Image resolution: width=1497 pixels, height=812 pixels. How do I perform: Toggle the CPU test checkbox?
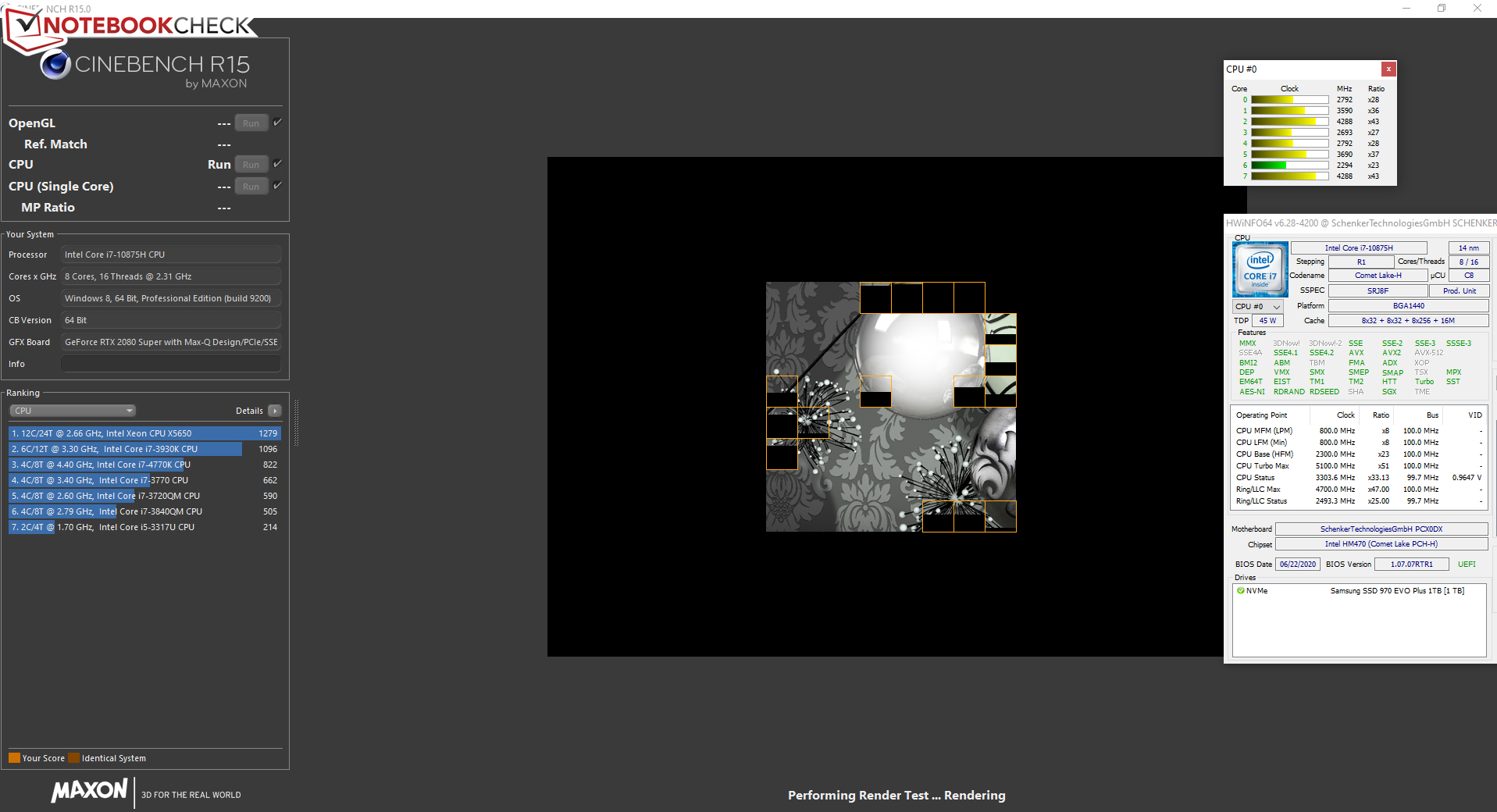277,164
